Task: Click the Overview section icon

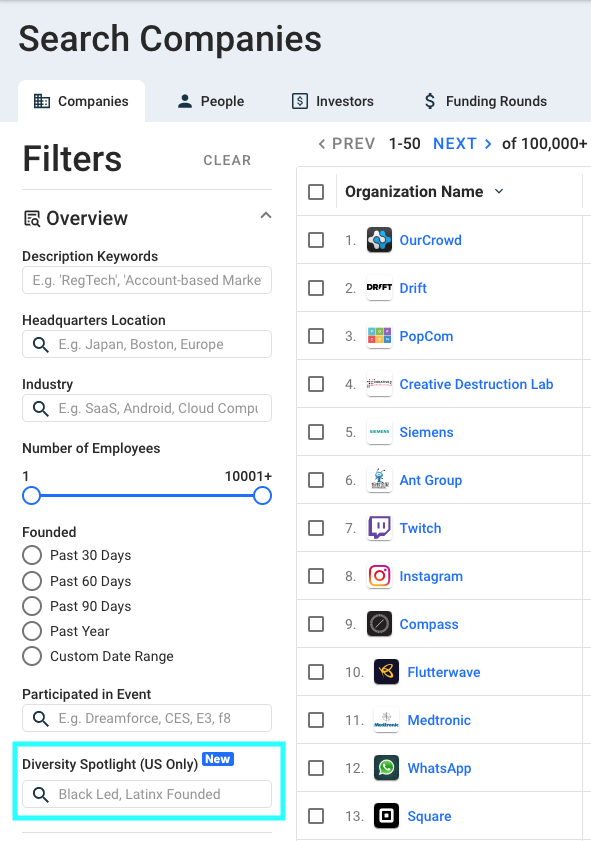Action: point(32,219)
